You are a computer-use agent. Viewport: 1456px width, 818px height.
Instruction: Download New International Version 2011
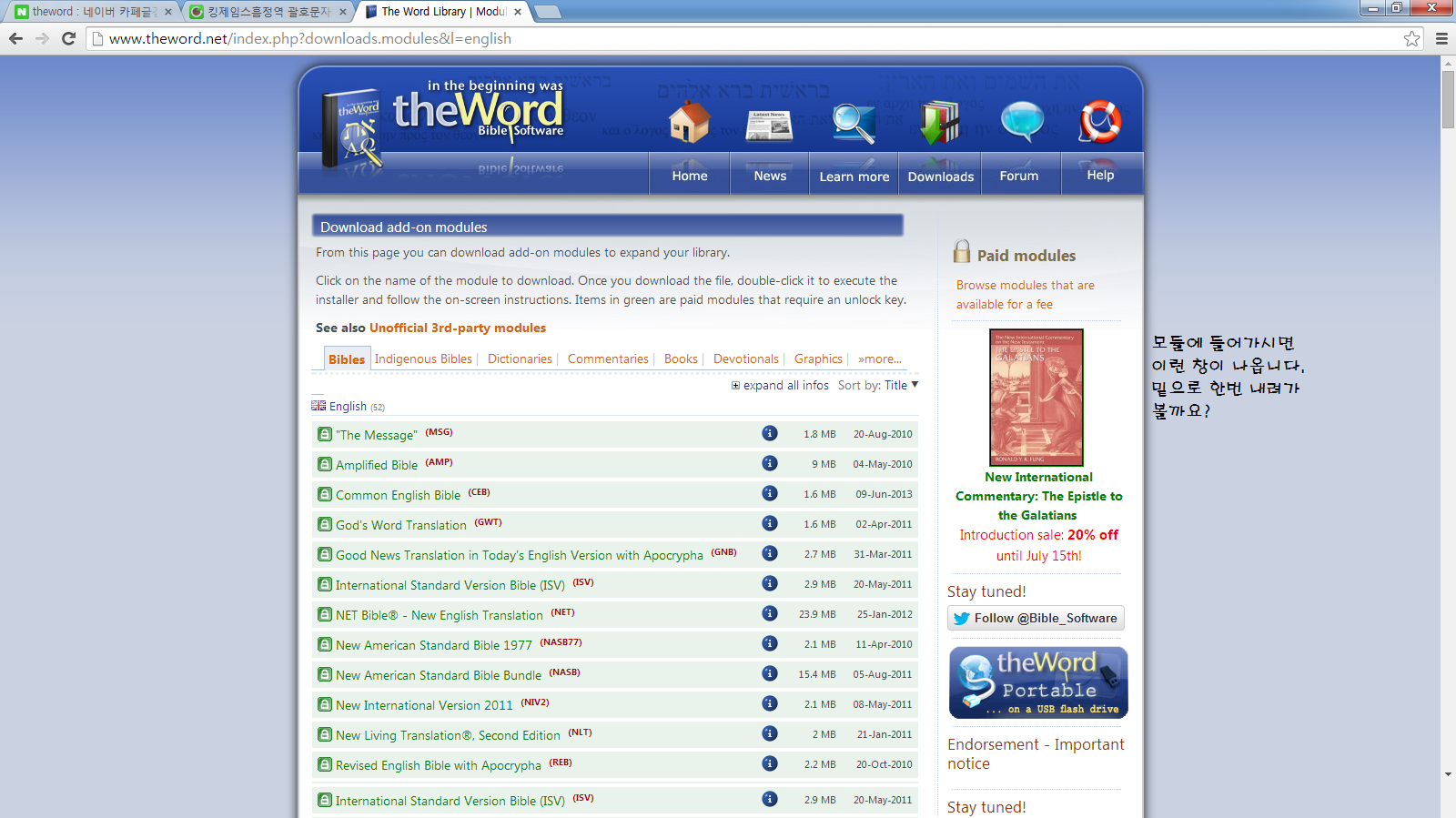click(424, 705)
